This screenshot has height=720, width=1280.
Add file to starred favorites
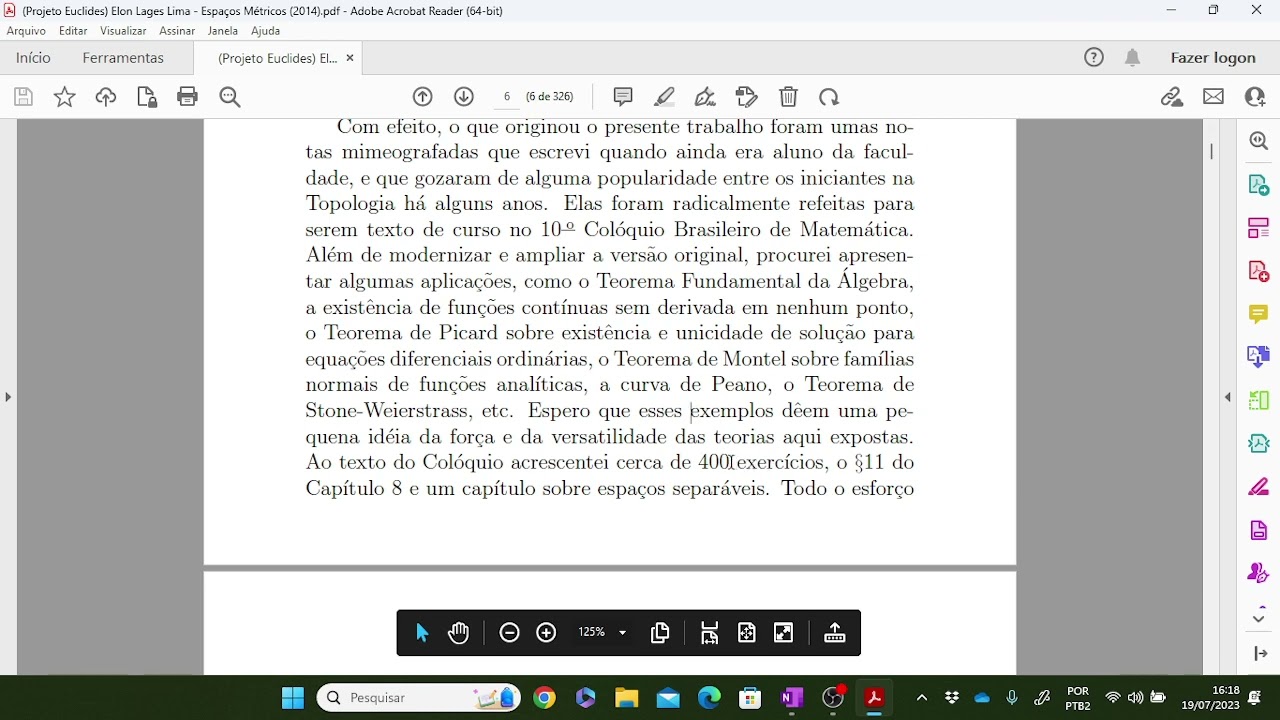[x=64, y=97]
